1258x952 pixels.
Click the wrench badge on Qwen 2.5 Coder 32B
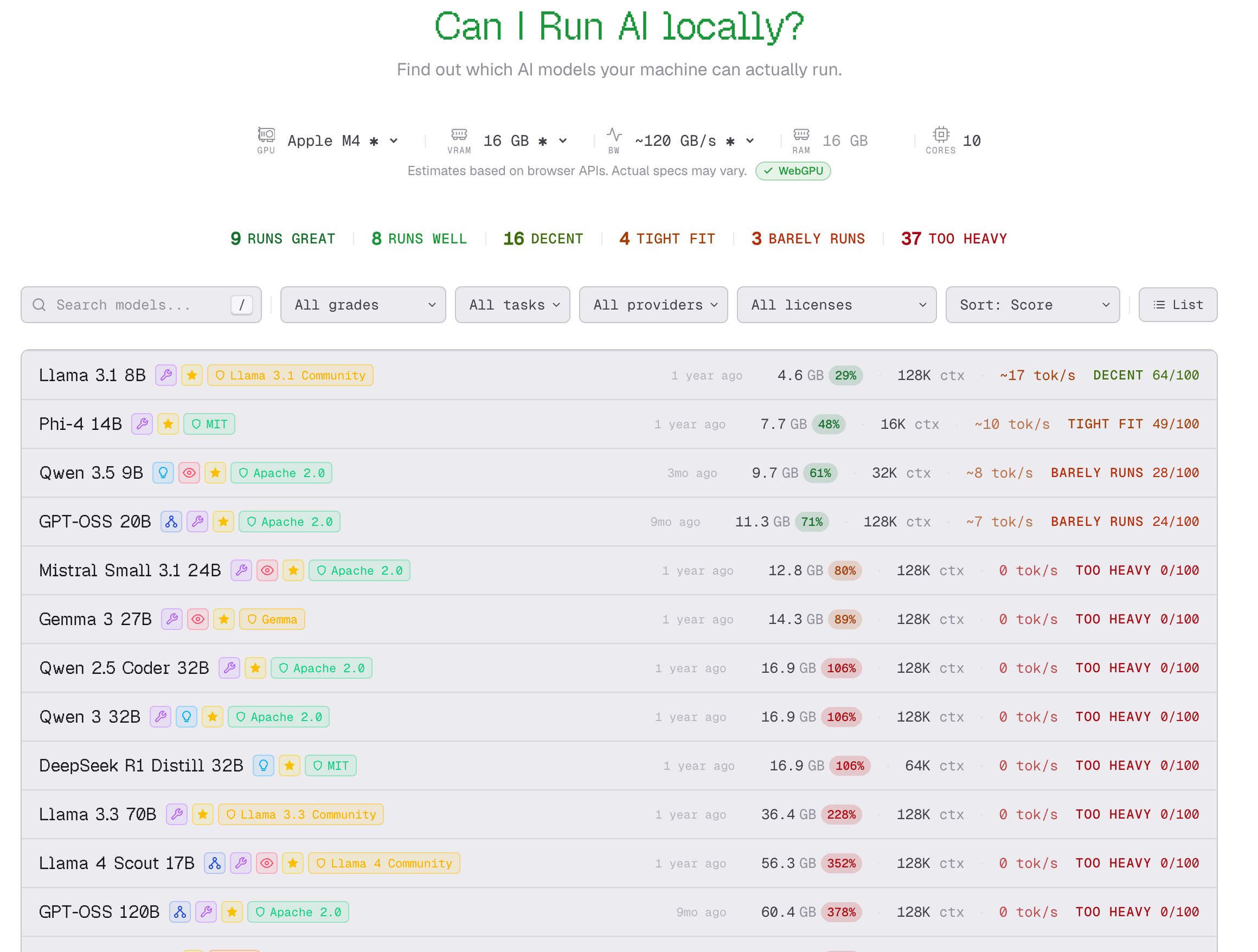(x=229, y=668)
